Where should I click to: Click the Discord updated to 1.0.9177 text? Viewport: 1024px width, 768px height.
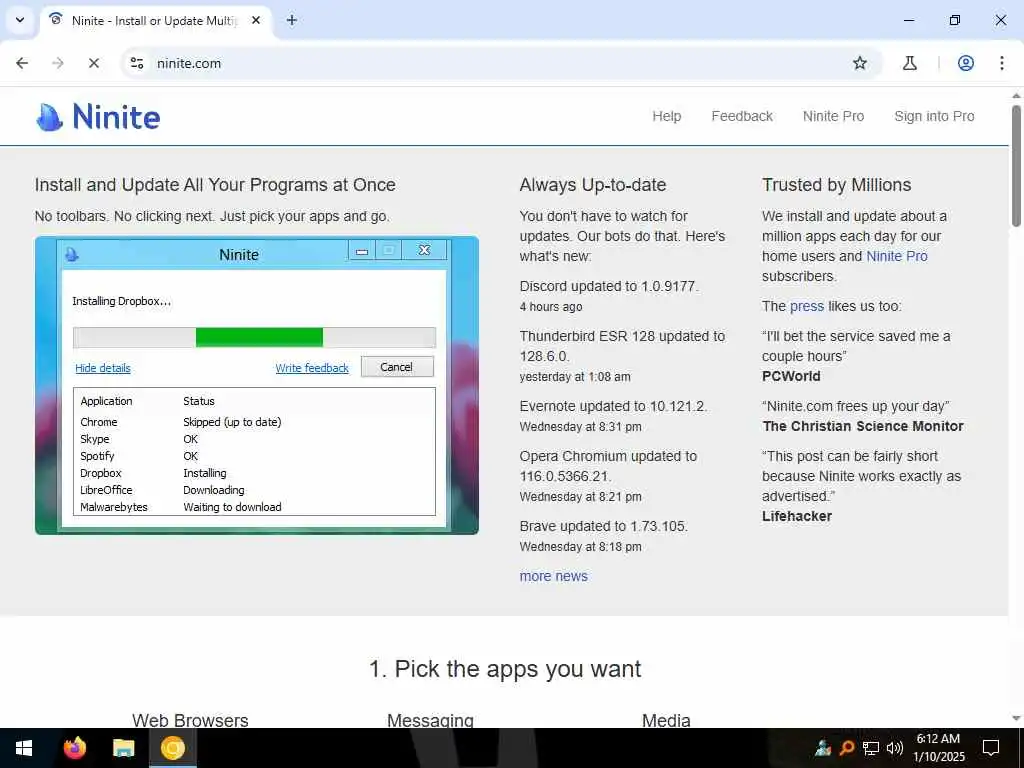tap(609, 286)
